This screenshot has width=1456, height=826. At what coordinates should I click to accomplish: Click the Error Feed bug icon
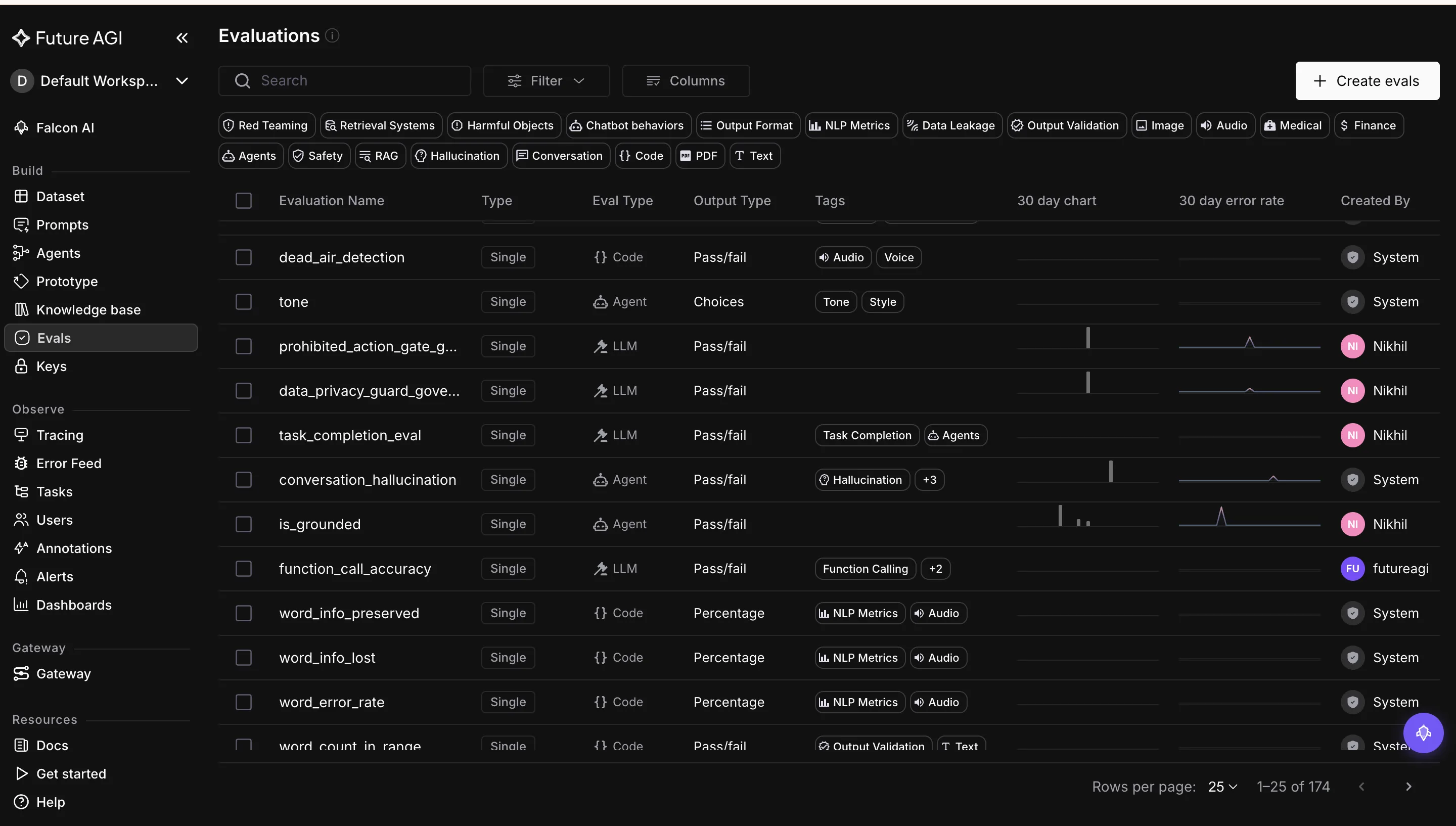tap(21, 464)
